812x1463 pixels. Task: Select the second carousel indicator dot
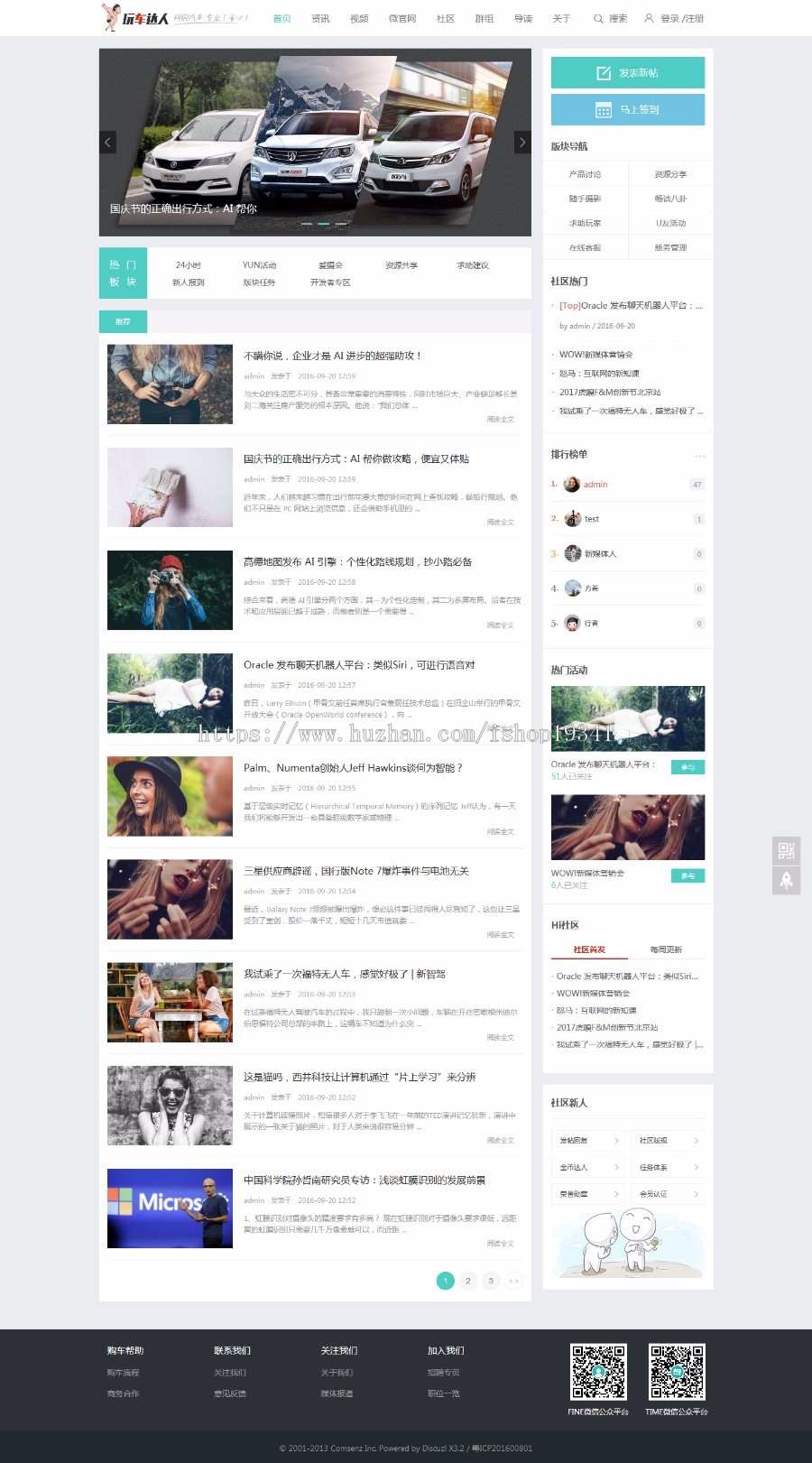point(323,223)
